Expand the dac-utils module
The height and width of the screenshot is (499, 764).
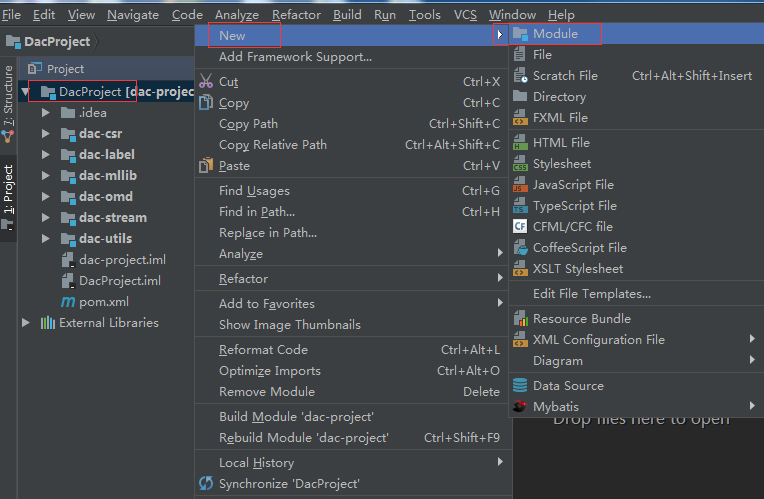46,238
